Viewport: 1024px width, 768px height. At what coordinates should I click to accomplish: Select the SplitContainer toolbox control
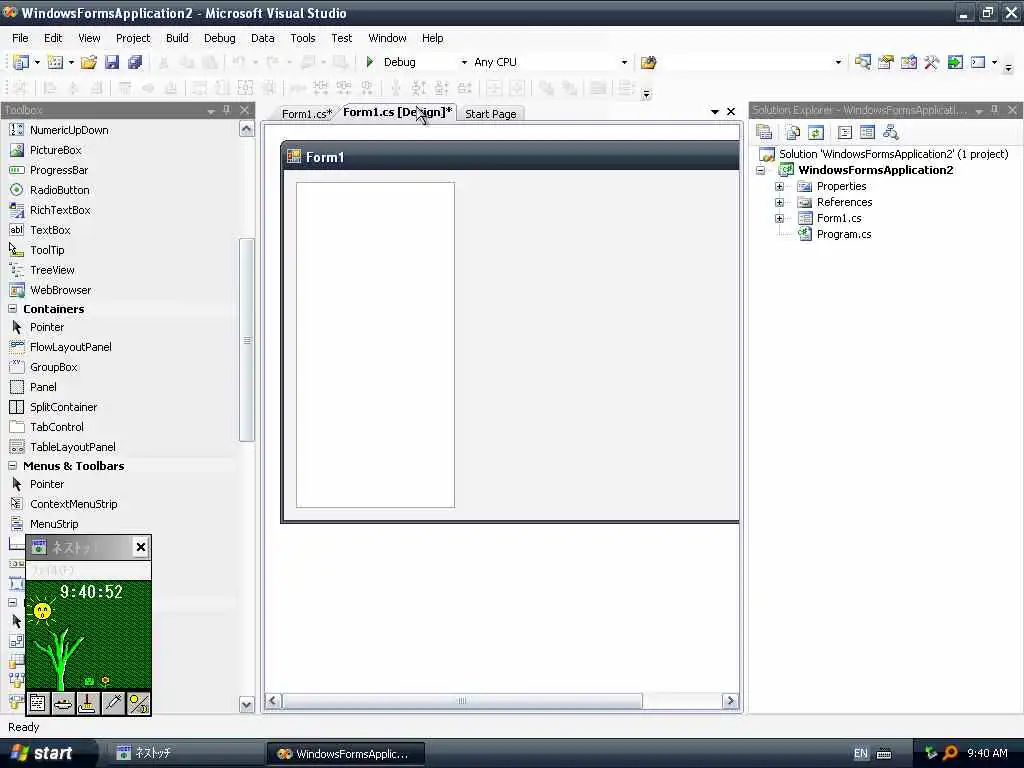coord(63,407)
